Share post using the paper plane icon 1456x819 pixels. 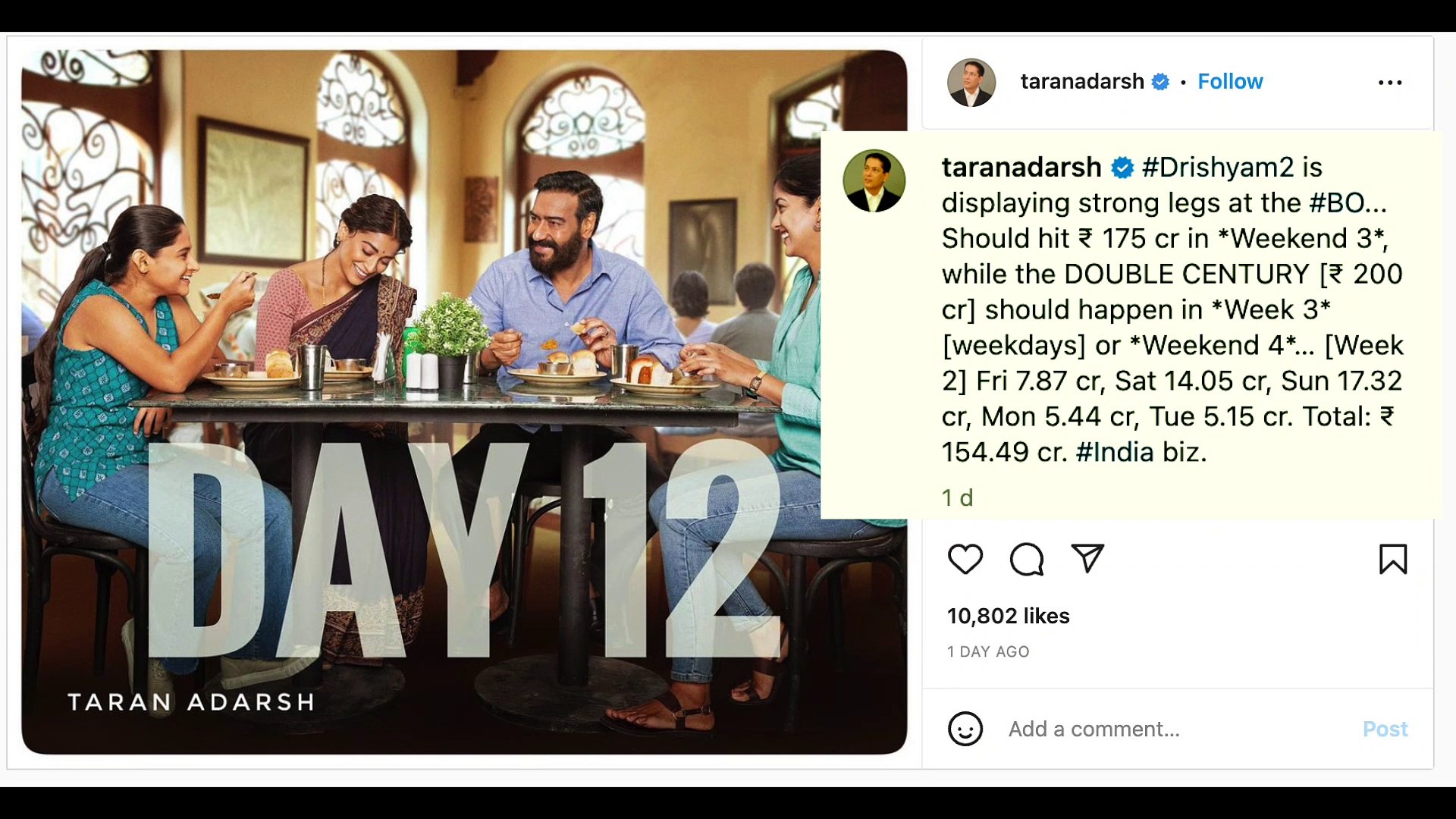click(x=1087, y=559)
